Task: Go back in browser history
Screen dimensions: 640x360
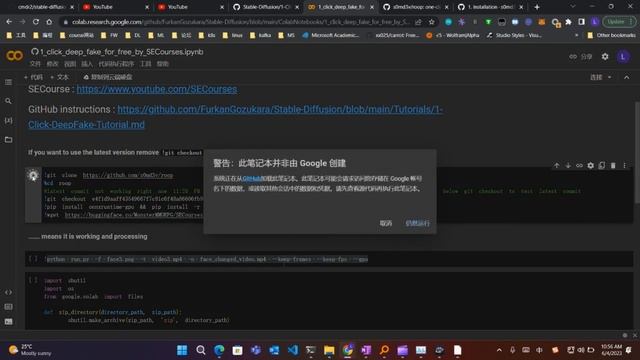Action: [9, 22]
